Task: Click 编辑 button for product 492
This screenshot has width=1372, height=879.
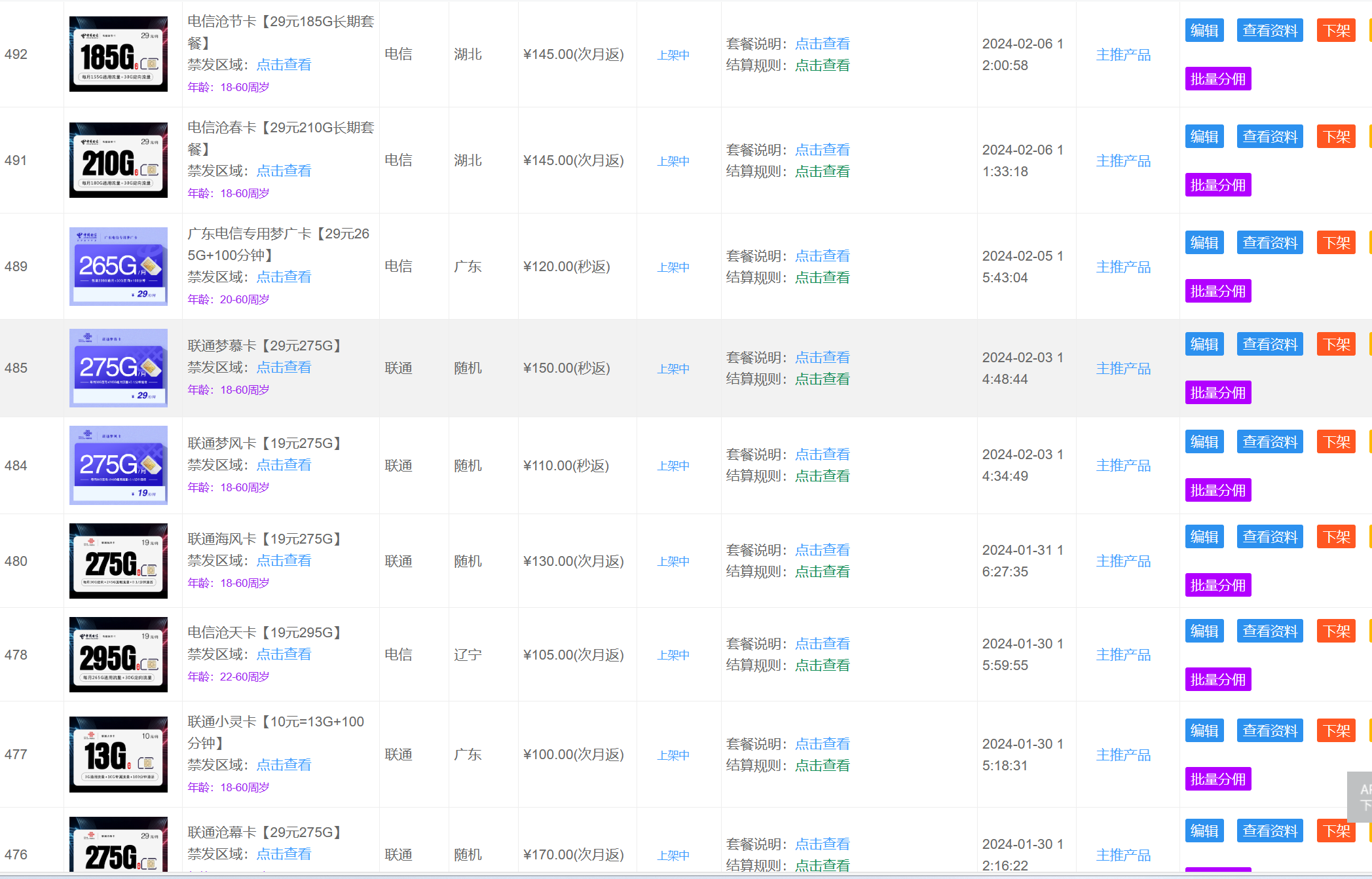Action: click(x=1204, y=29)
